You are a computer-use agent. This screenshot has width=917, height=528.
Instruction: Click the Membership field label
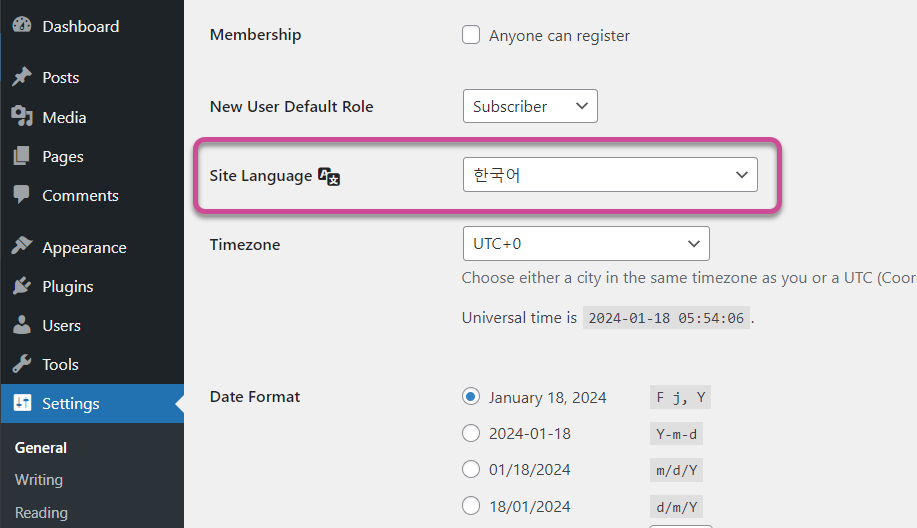point(256,34)
